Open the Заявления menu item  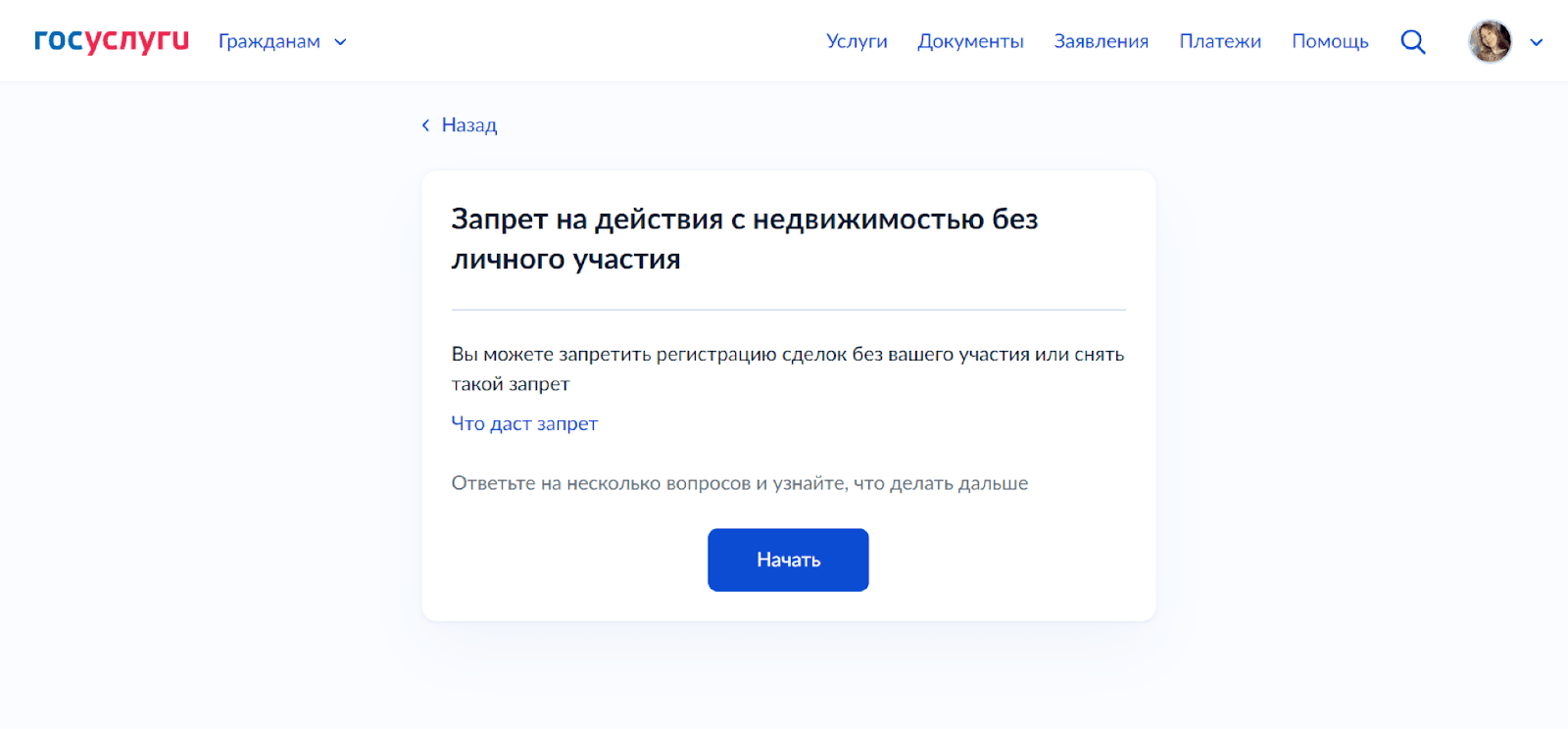point(1102,41)
